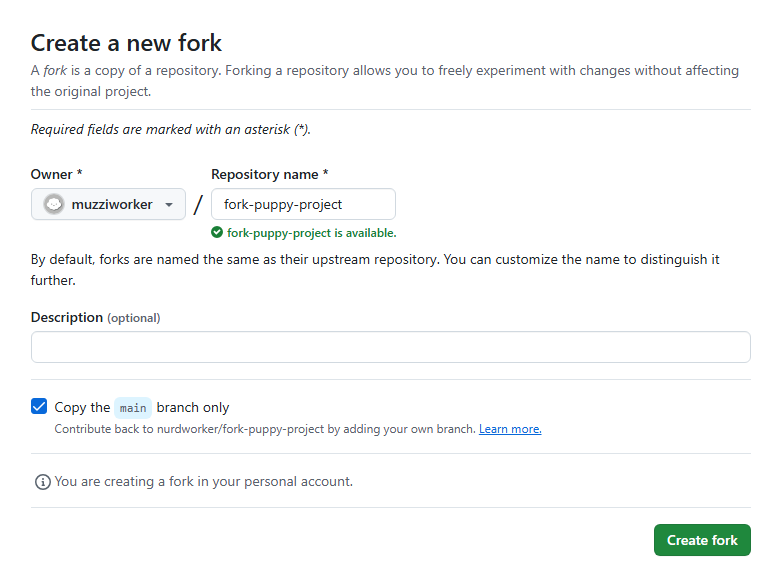Click the muzziworker avatar icon
Image resolution: width=784 pixels, height=572 pixels.
coord(54,204)
